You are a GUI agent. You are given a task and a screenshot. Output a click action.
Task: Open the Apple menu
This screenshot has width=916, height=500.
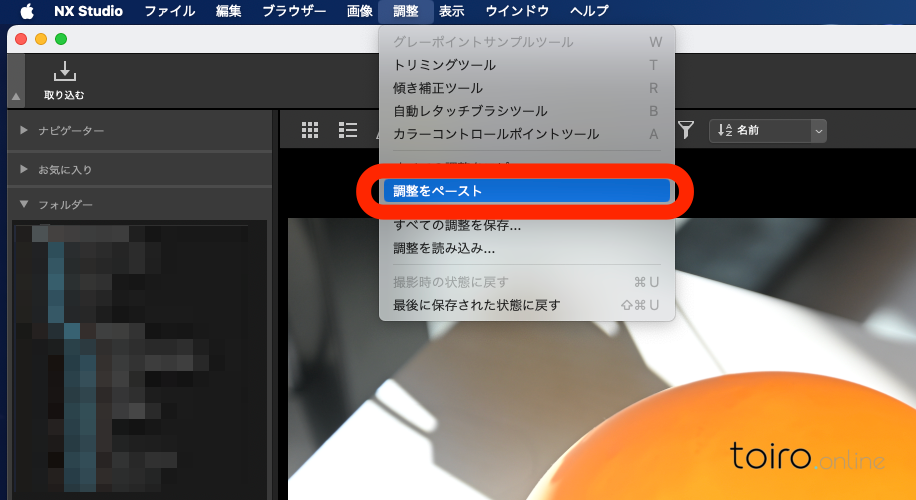27,12
